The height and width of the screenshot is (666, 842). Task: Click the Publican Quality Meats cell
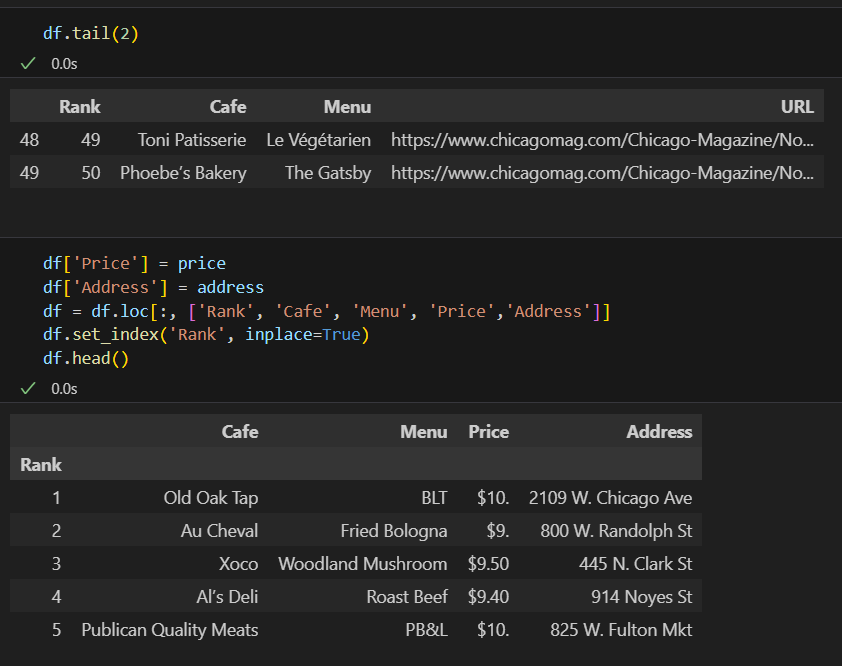coord(170,629)
